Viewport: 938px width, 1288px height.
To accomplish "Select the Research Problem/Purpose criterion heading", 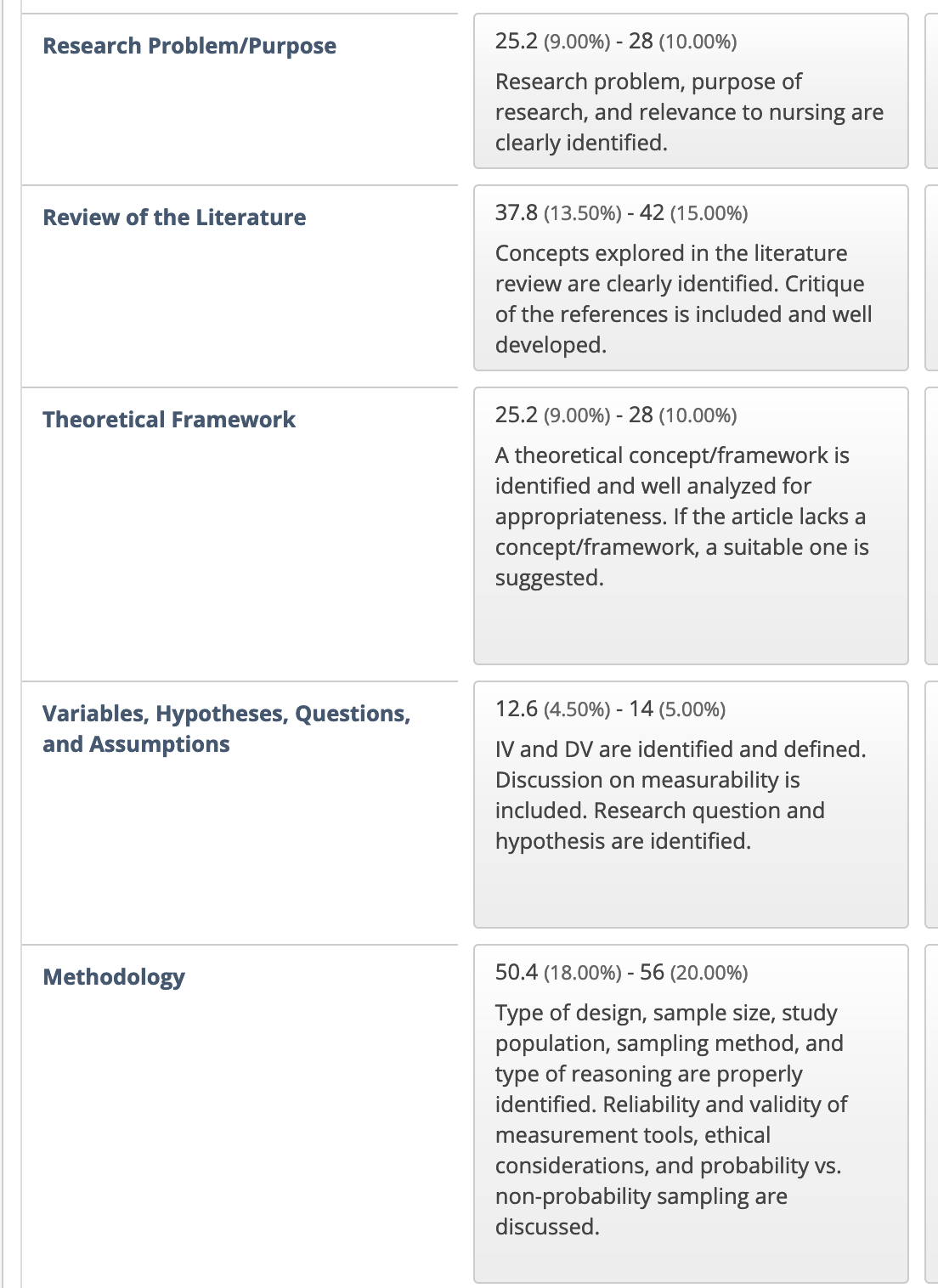I will click(x=189, y=46).
